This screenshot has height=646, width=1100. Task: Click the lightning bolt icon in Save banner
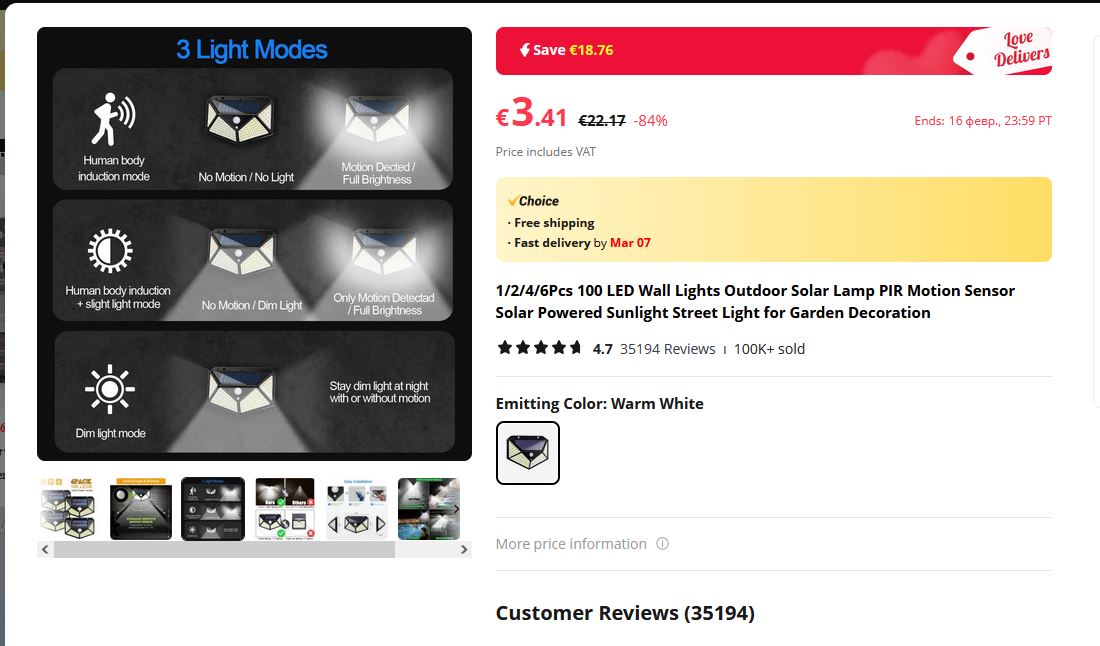[525, 50]
